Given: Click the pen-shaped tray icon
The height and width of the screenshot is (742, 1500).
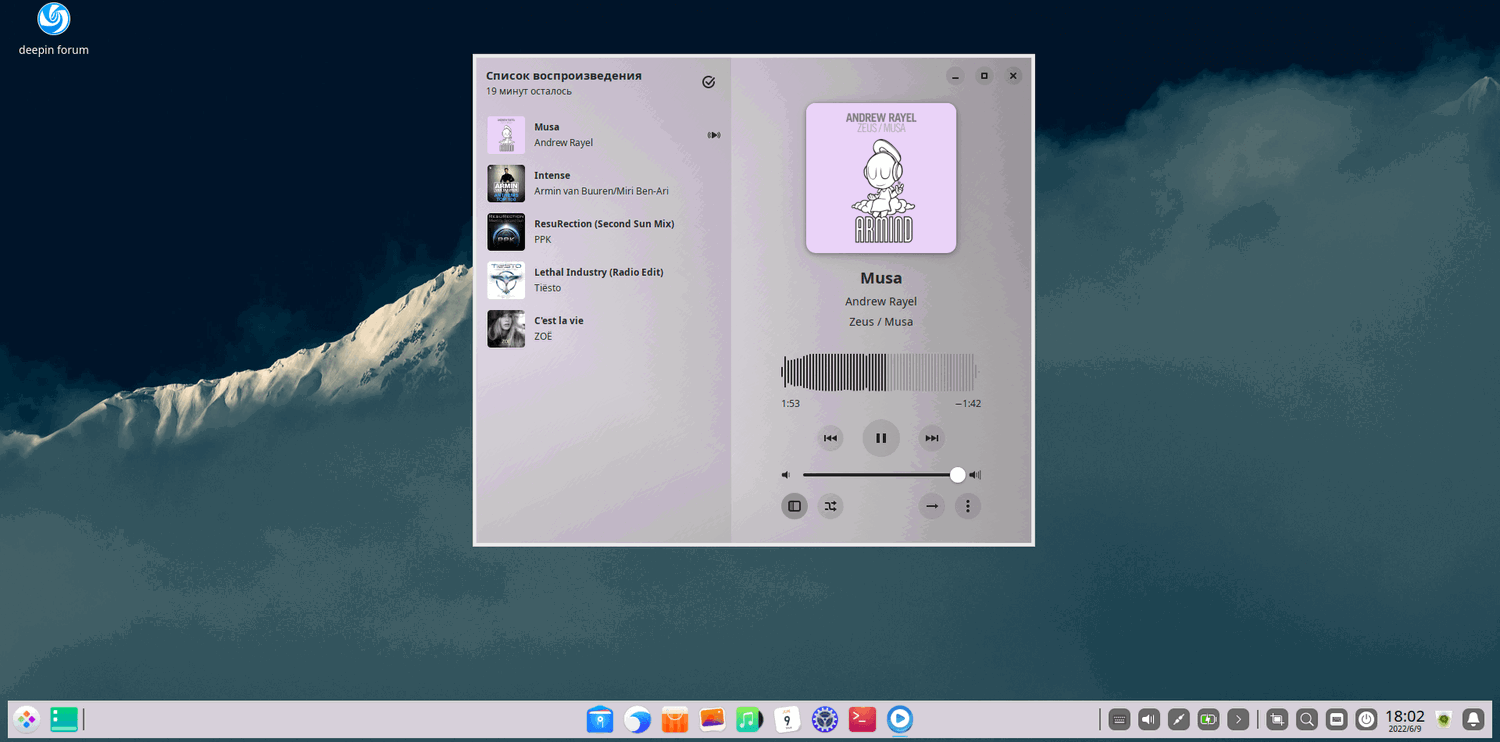Looking at the screenshot, I should [x=1179, y=719].
